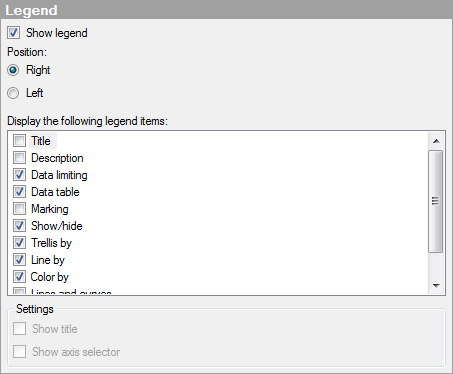Uncheck the Trellis by legend item
This screenshot has width=453, height=374.
19,243
